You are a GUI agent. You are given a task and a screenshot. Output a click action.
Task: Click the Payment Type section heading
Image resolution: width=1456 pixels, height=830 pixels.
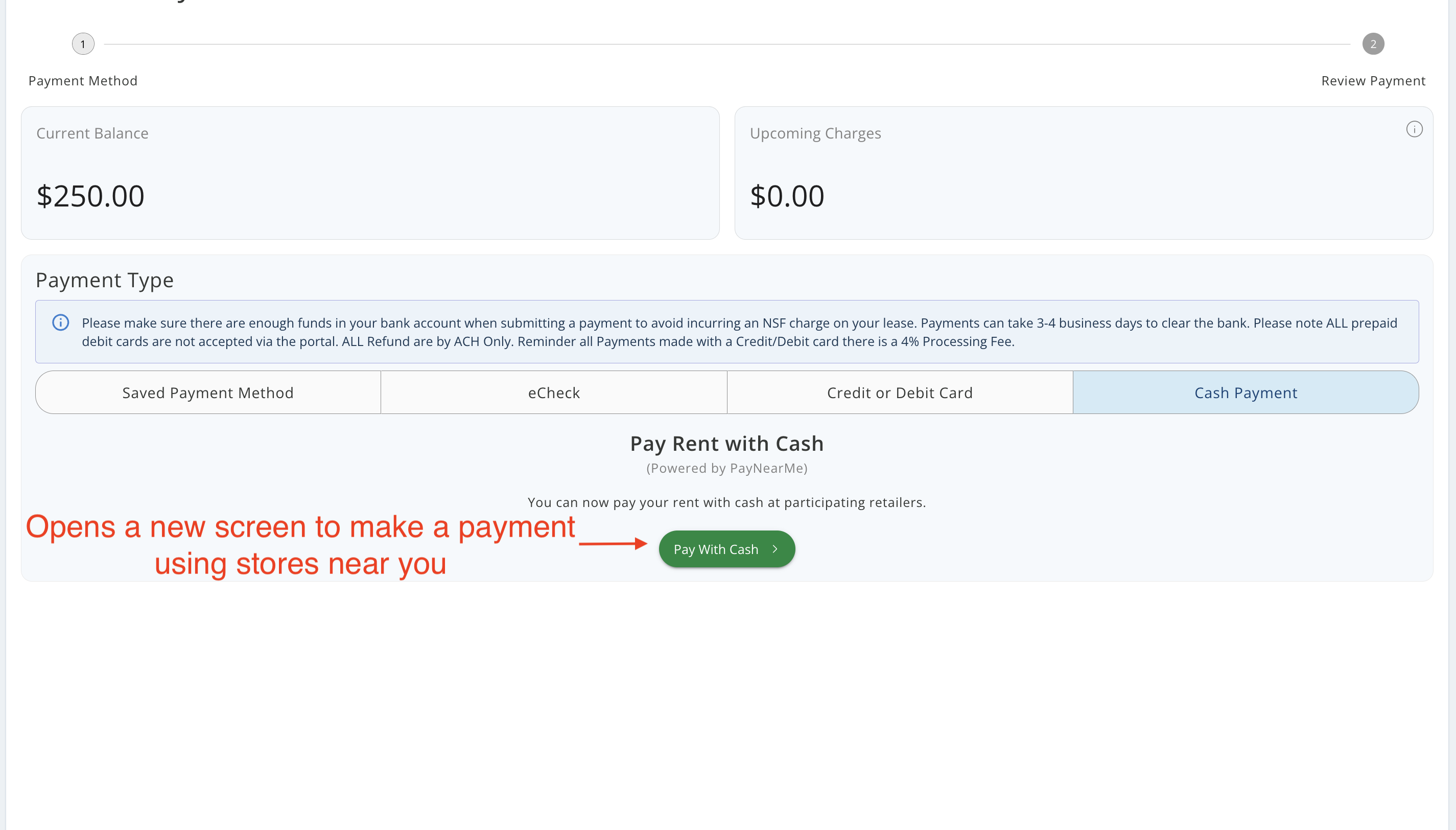point(104,281)
